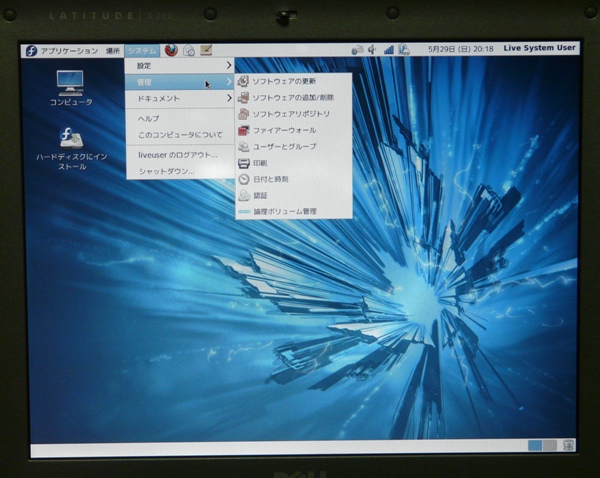Open the Trash icon in the bottom panel
The width and height of the screenshot is (600, 478).
tap(568, 445)
